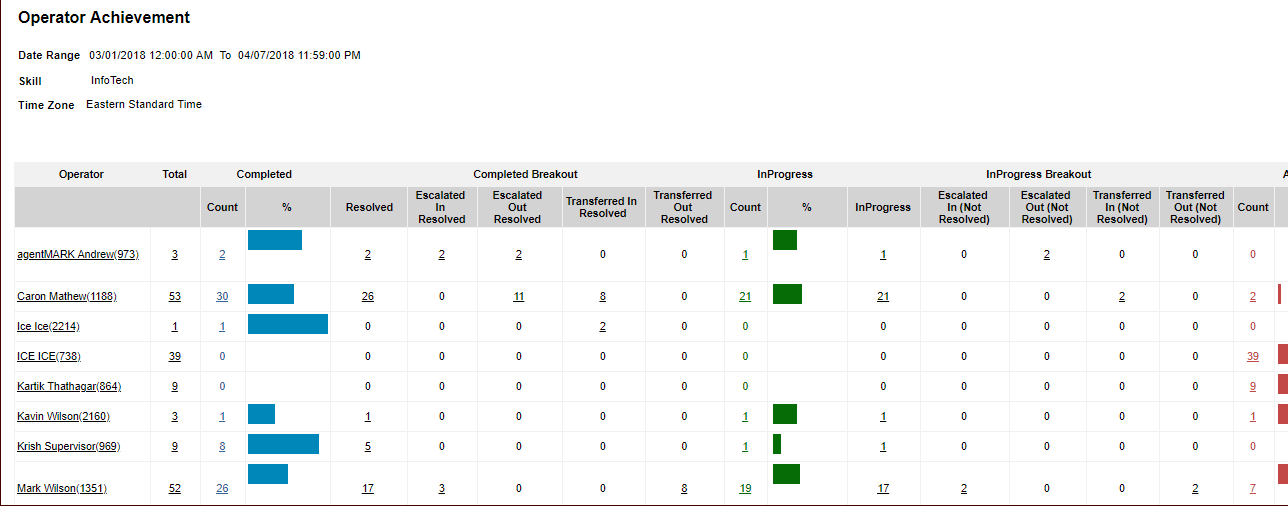Open Mark Wilson's total value 52
This screenshot has width=1288, height=506.
pos(175,489)
